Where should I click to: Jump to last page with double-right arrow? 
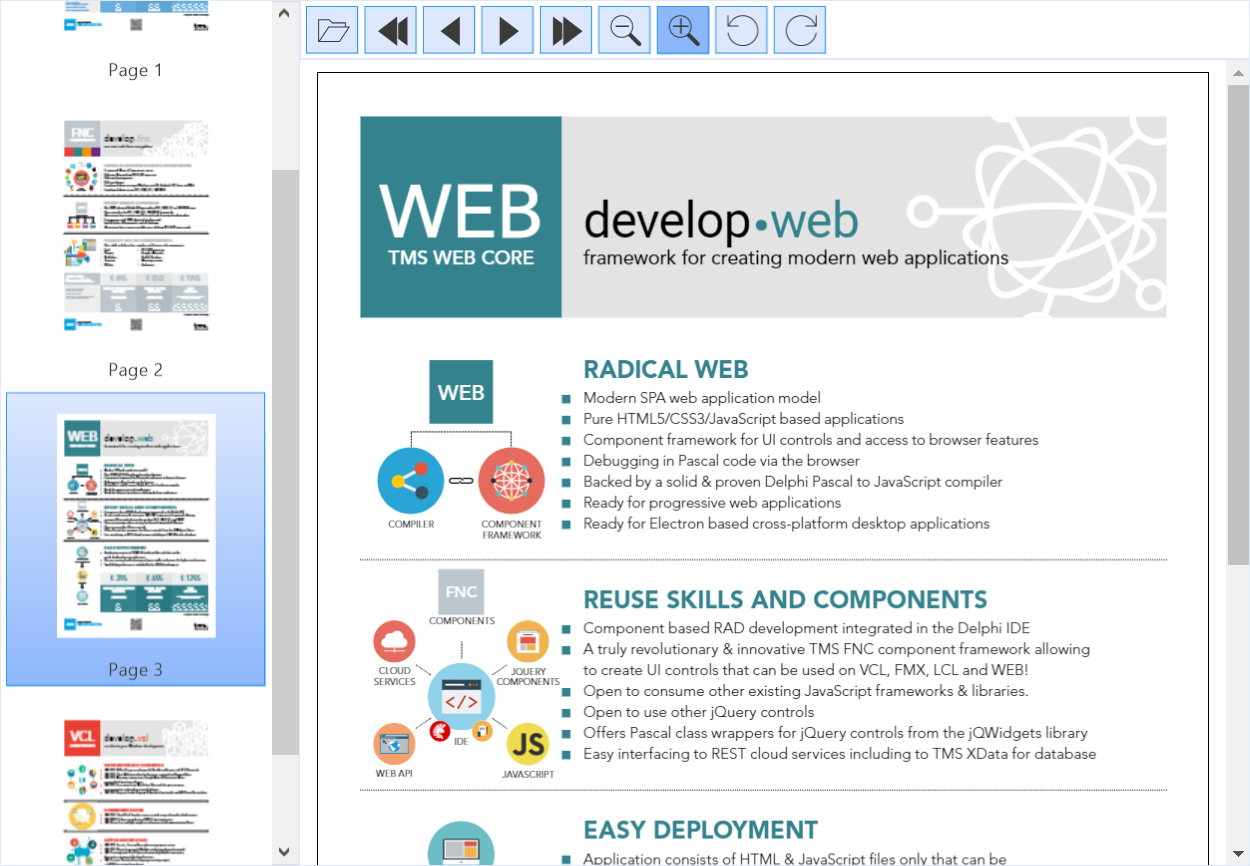click(566, 30)
